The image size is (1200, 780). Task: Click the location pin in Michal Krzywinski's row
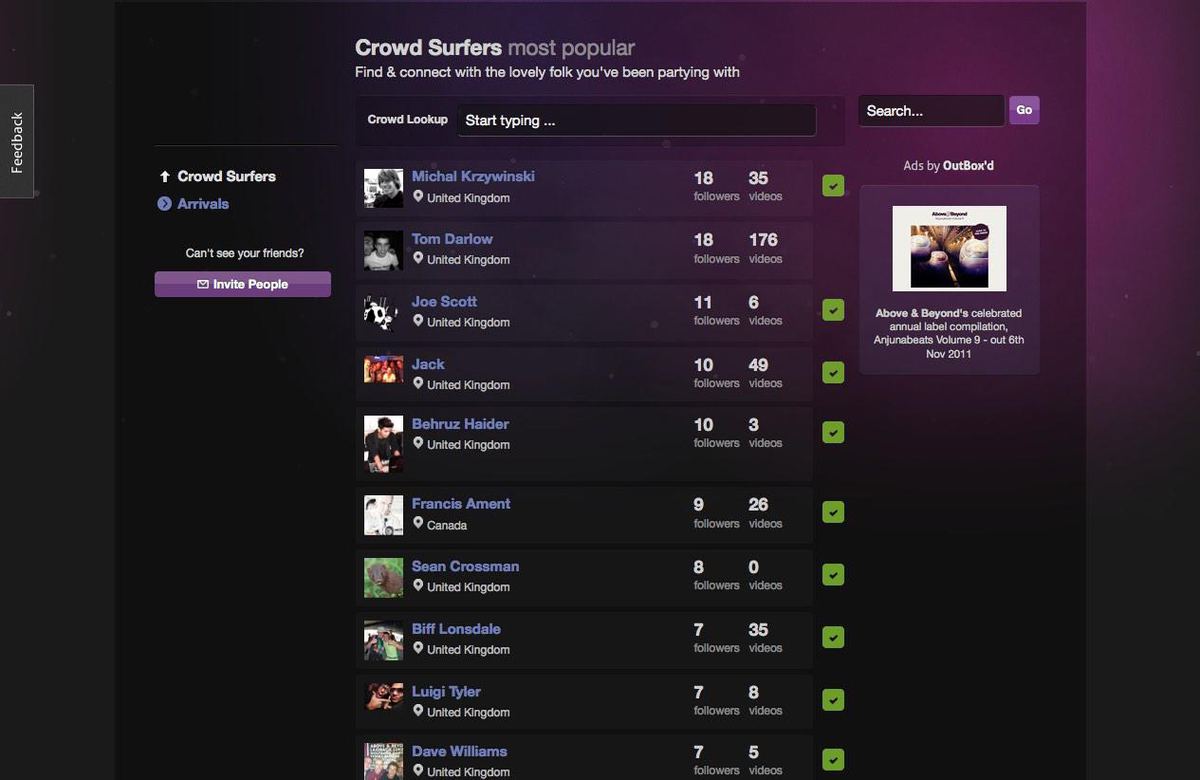click(x=418, y=196)
